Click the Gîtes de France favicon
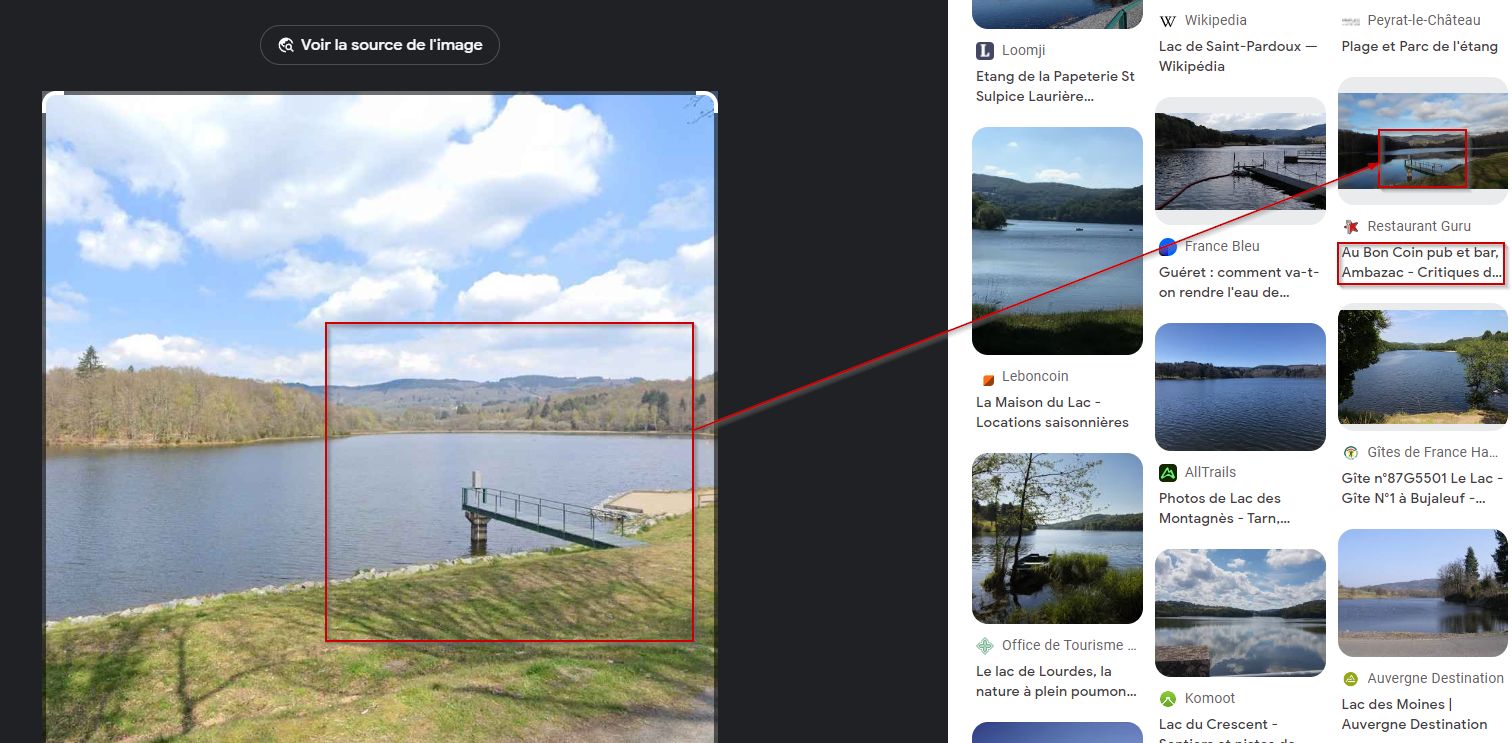The width and height of the screenshot is (1512, 743). (1351, 452)
